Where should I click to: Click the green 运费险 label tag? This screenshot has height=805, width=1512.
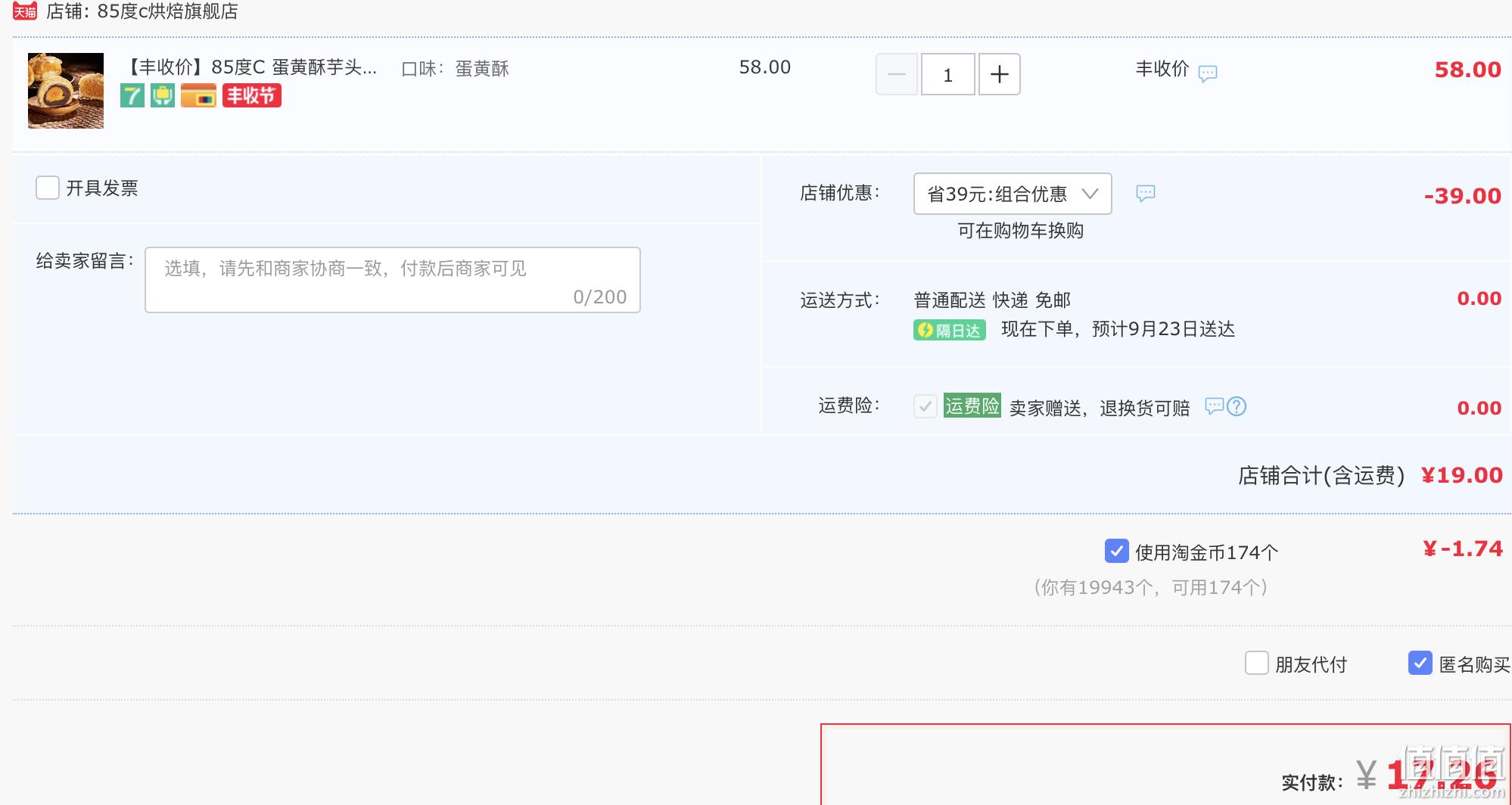pyautogui.click(x=972, y=406)
